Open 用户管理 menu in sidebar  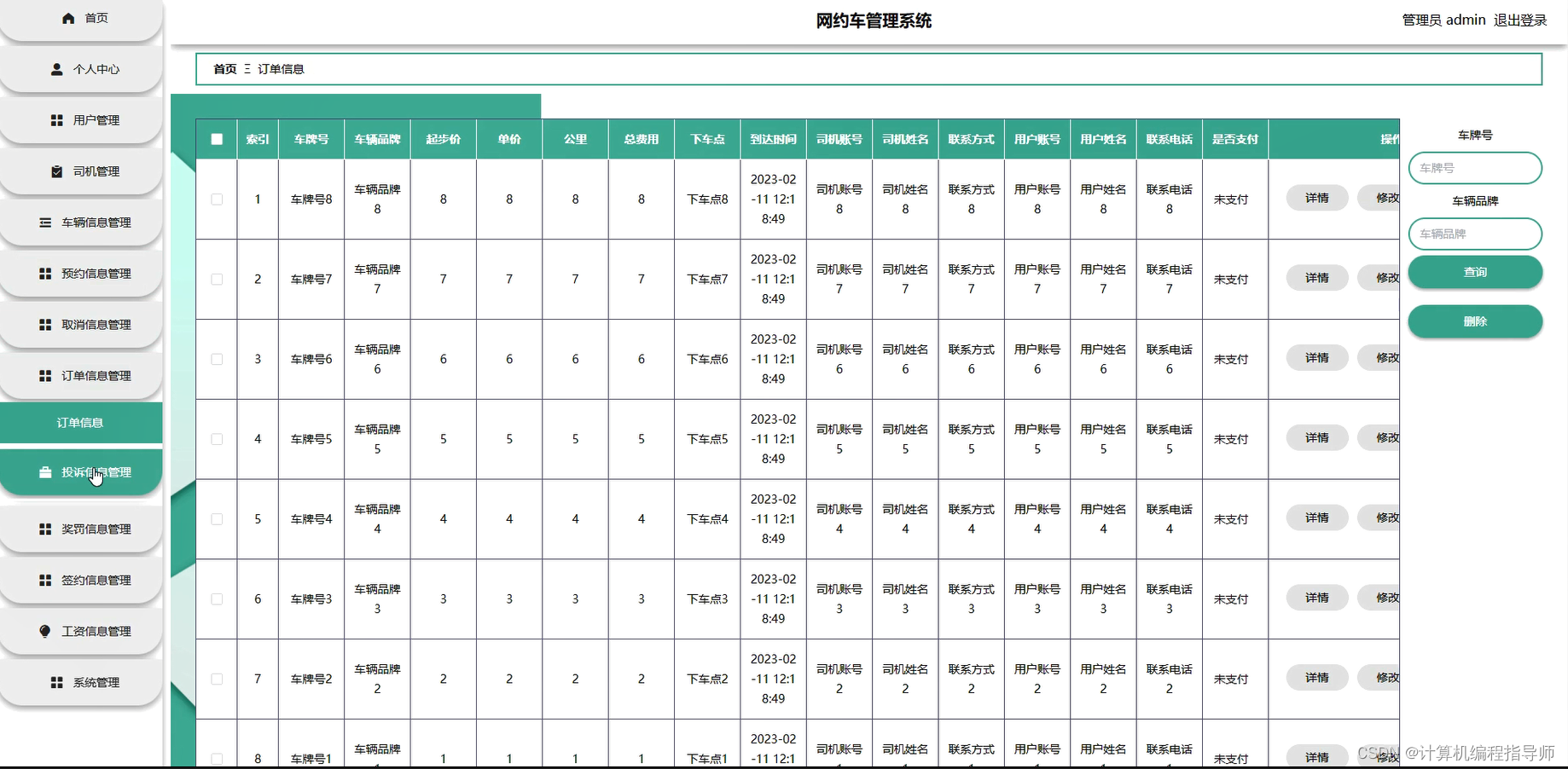81,120
